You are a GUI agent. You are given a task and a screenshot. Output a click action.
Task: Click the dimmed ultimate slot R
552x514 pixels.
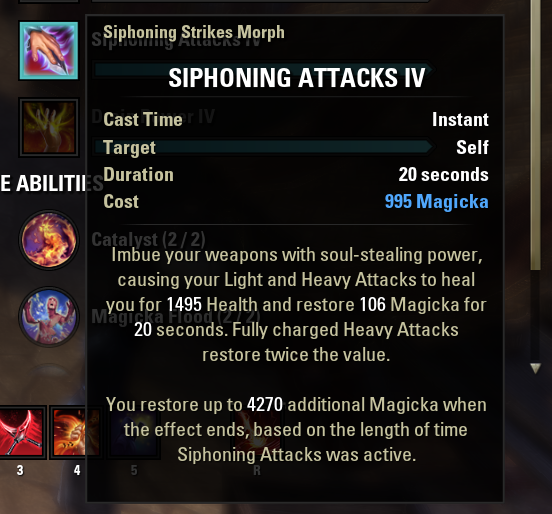(257, 432)
